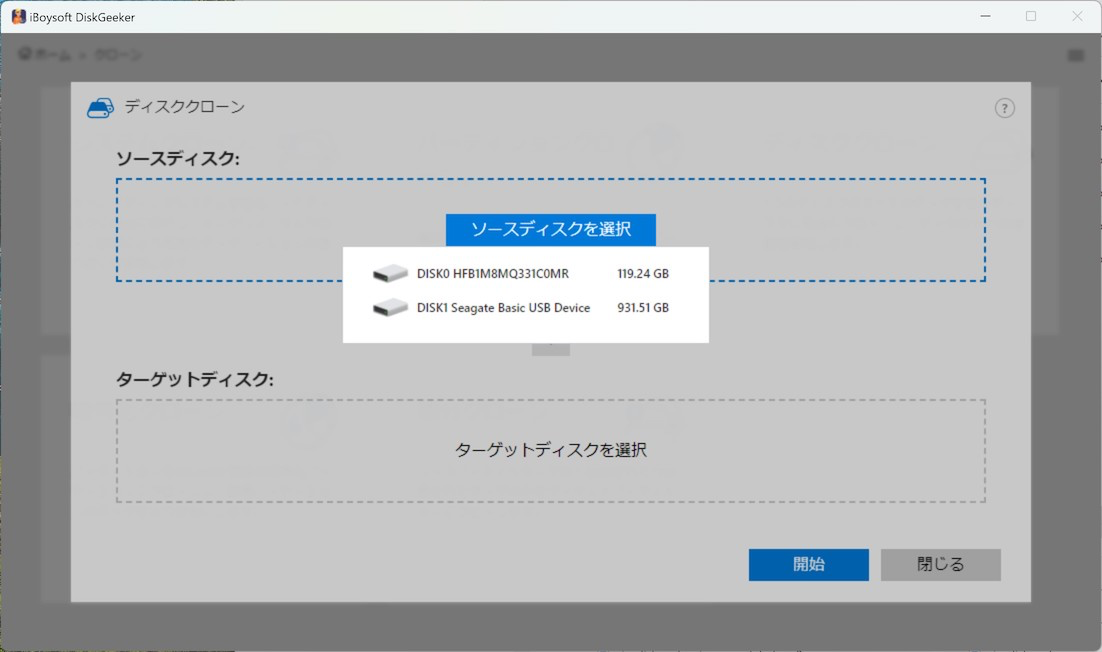Click the 931.51 GB size value
1102x652 pixels.
(x=642, y=307)
